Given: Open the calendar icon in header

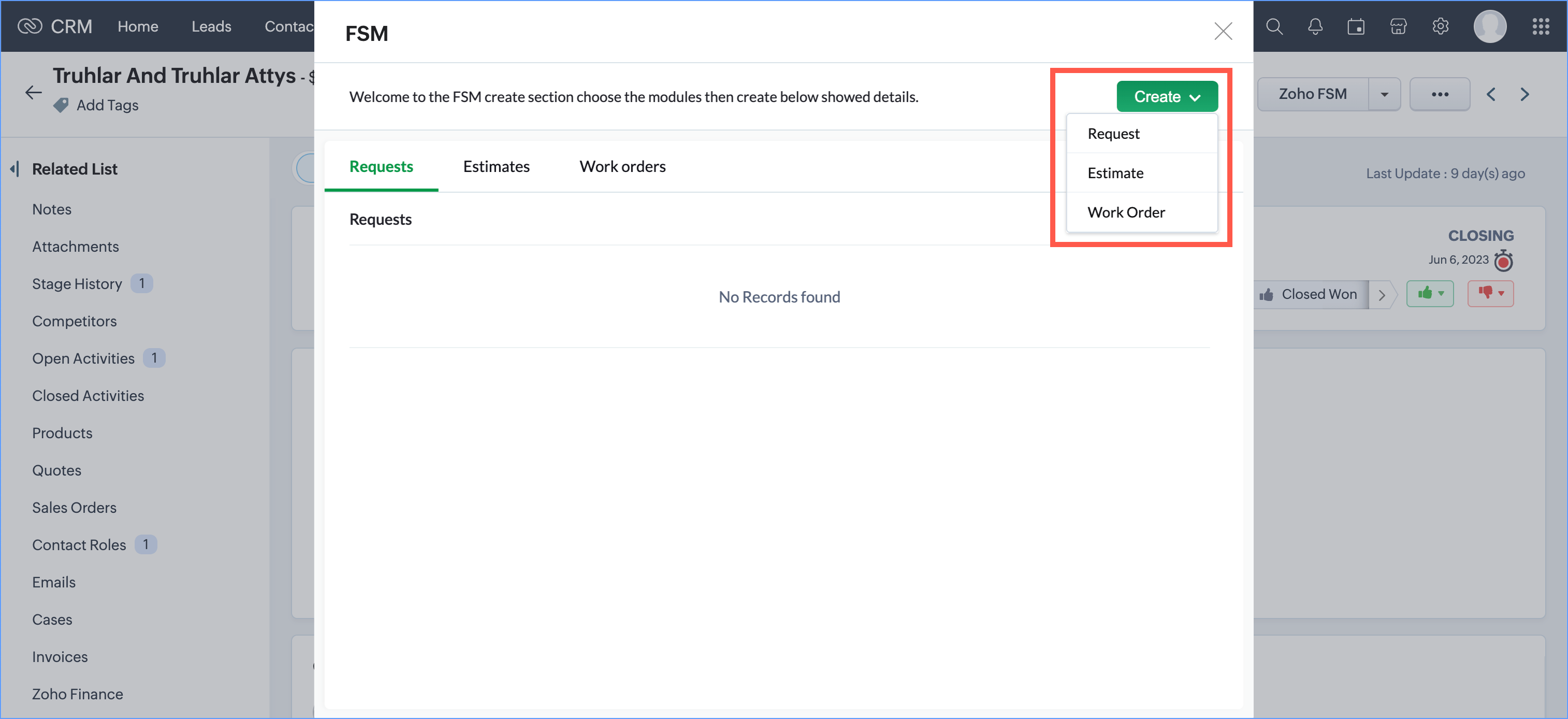Looking at the screenshot, I should tap(1356, 26).
